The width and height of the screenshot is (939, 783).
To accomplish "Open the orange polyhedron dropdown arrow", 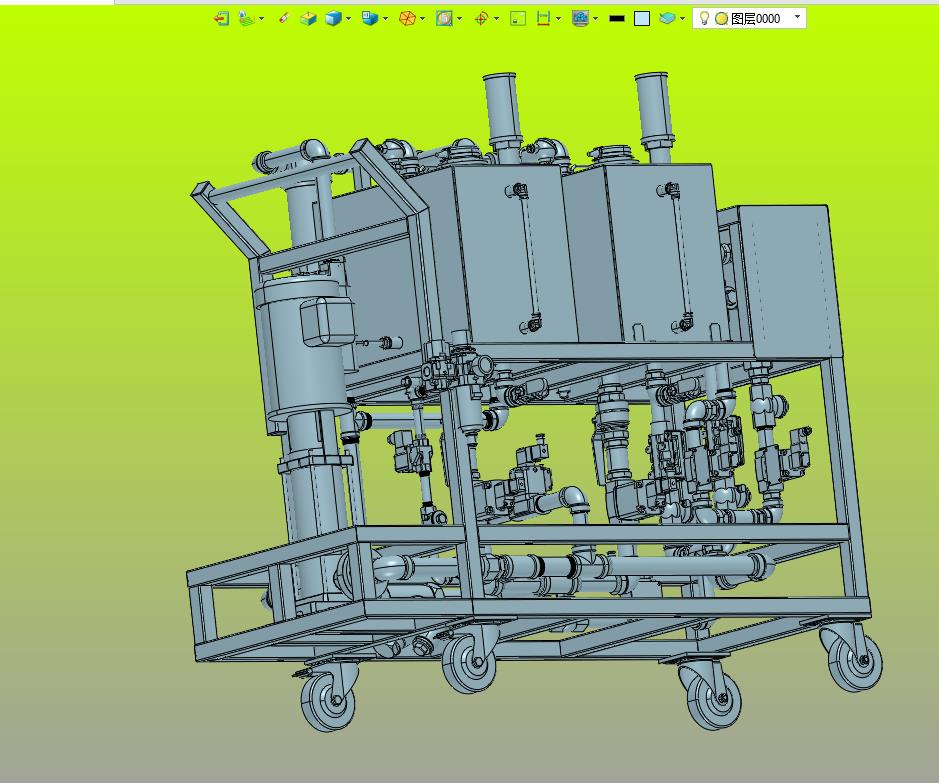I will [x=423, y=19].
